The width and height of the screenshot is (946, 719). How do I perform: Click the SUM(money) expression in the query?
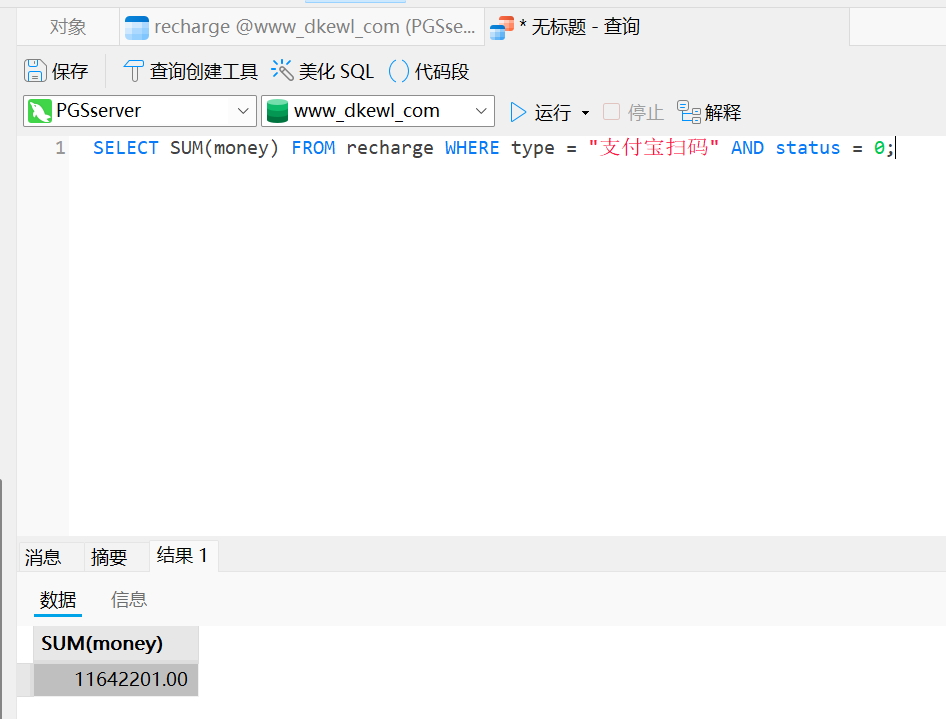[224, 148]
